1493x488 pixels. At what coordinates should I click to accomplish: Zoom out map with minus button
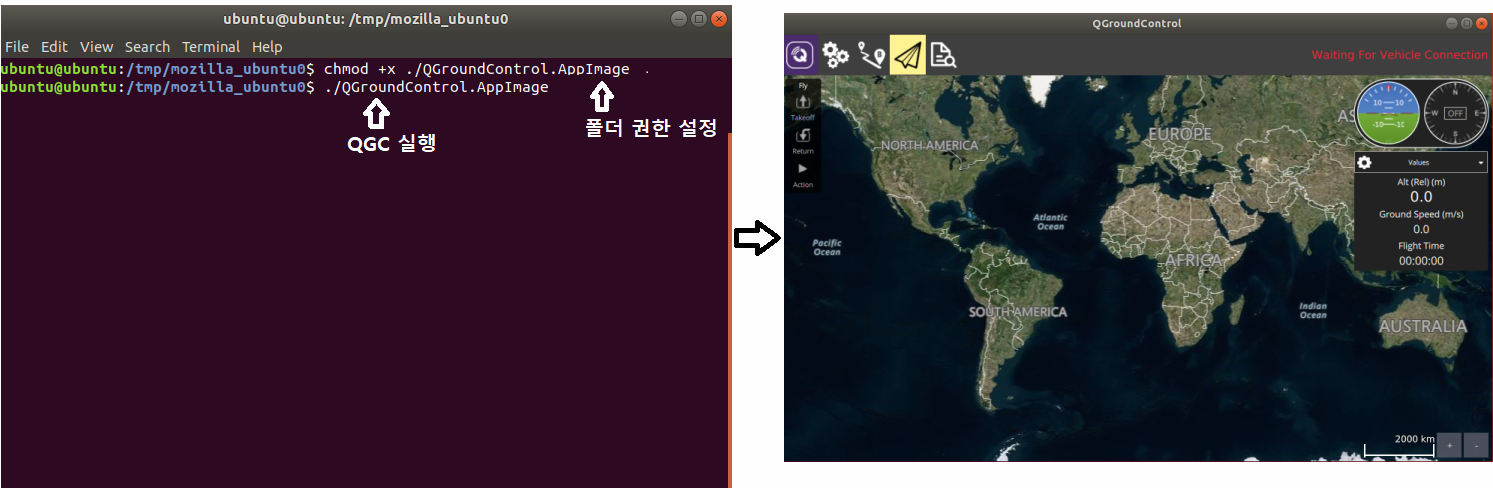[x=1476, y=445]
